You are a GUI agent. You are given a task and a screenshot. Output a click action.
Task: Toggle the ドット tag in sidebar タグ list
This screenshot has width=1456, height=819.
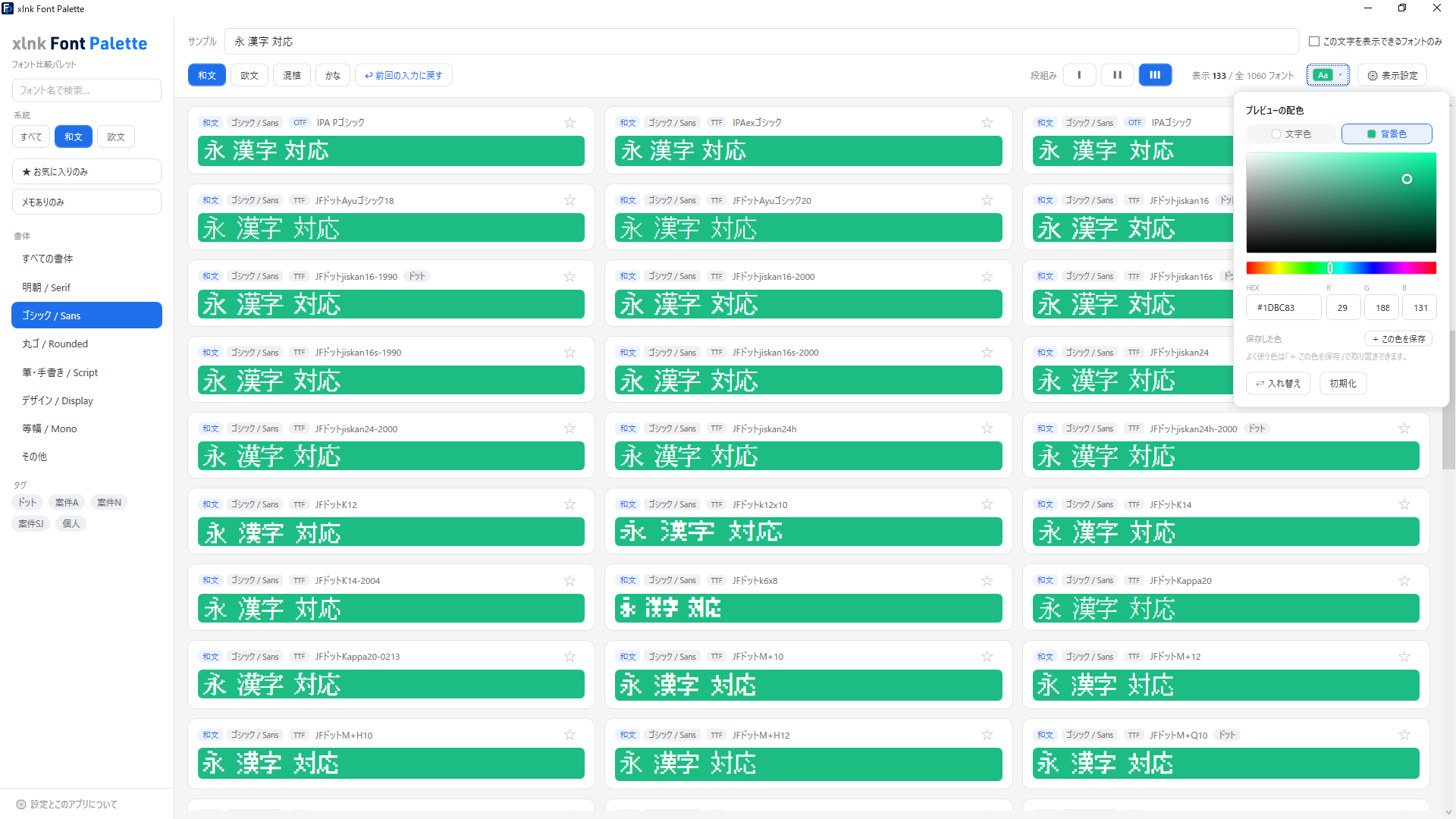click(27, 502)
